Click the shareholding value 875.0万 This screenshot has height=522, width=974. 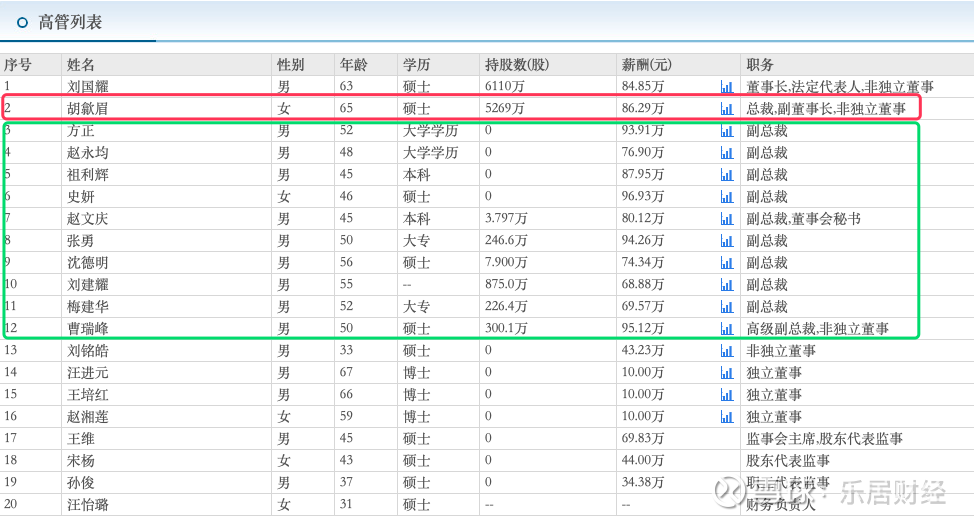tap(506, 285)
